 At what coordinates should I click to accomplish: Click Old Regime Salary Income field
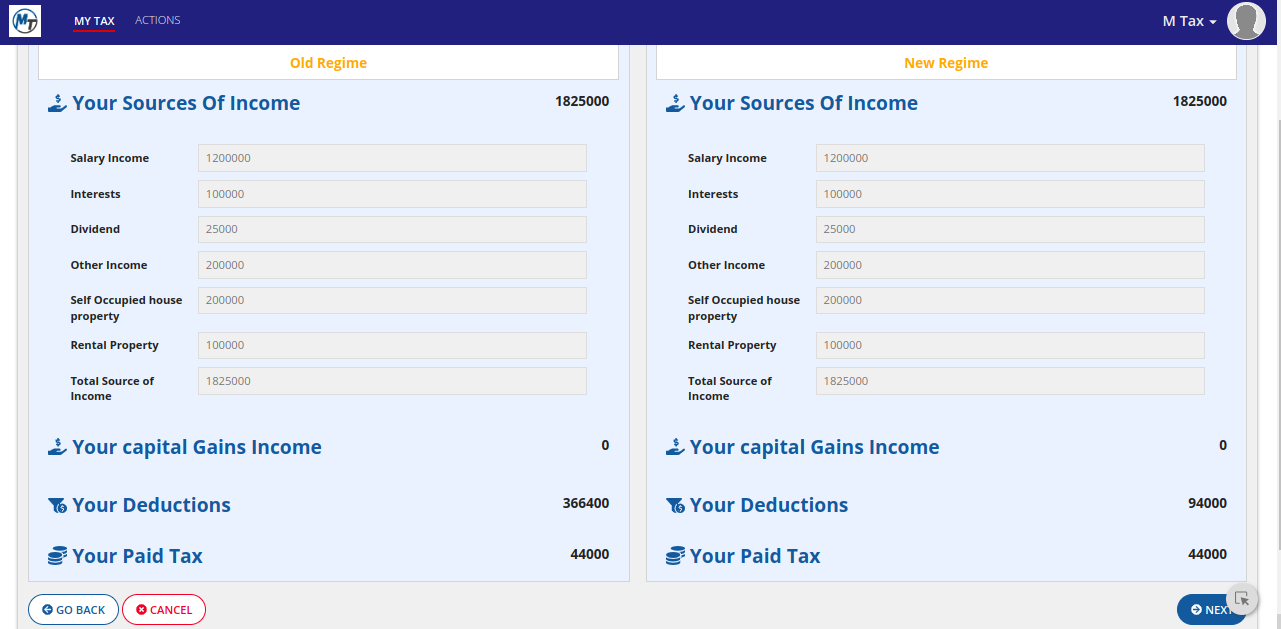(x=392, y=158)
